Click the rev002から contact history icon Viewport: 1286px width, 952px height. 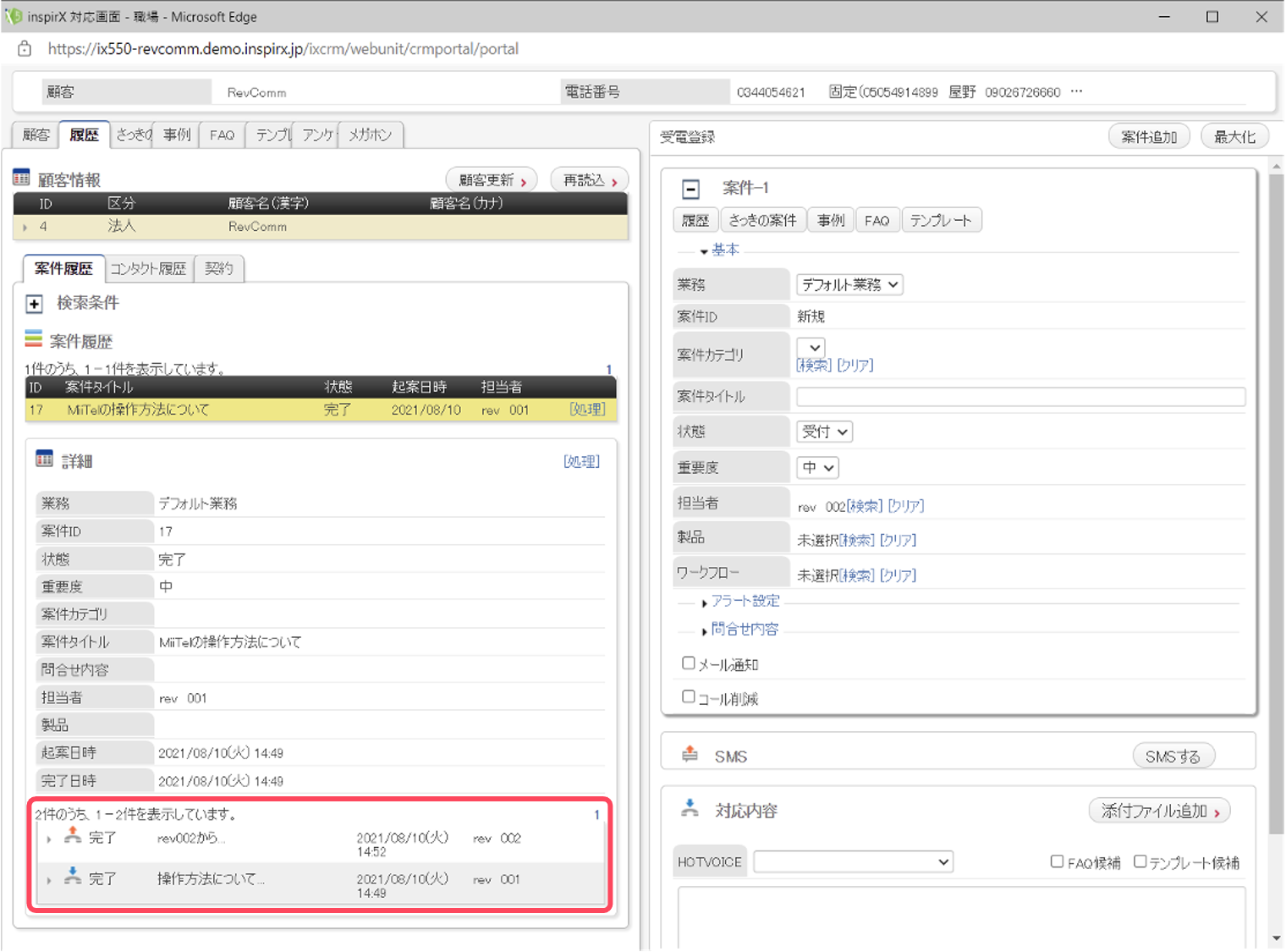[x=74, y=835]
